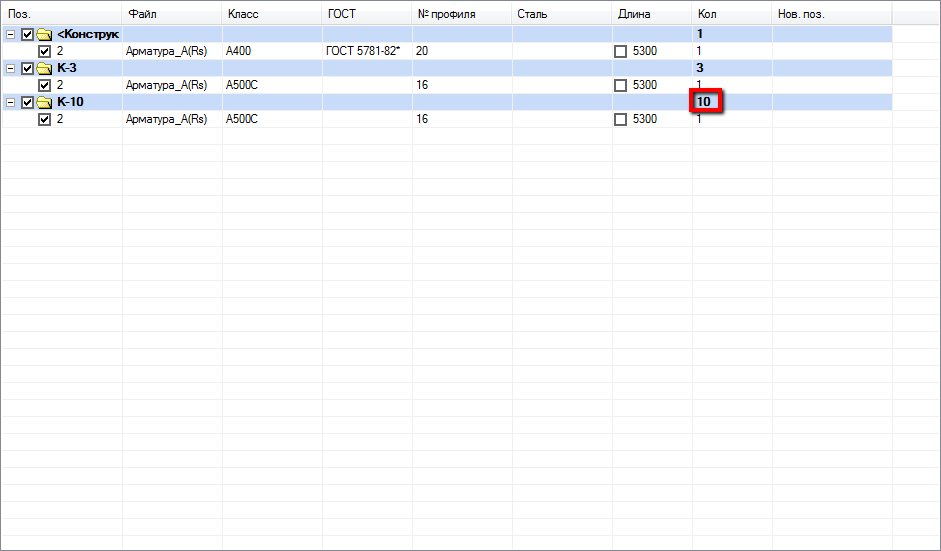
Task: Uncheck position 2 checkbox under K-3
Action: (44, 85)
